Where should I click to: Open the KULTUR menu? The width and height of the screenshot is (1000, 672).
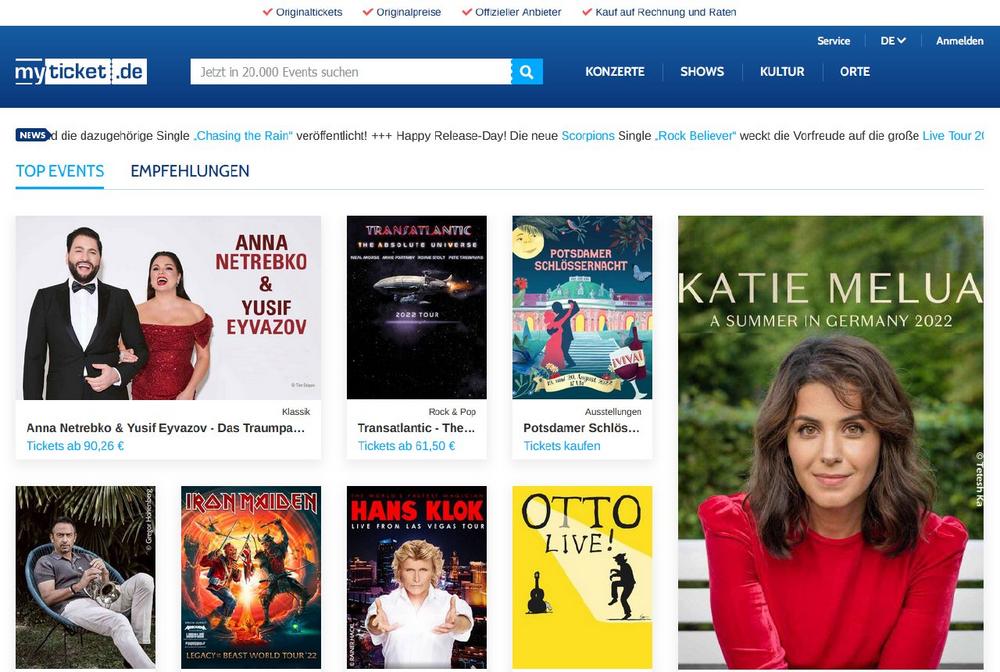pyautogui.click(x=782, y=72)
